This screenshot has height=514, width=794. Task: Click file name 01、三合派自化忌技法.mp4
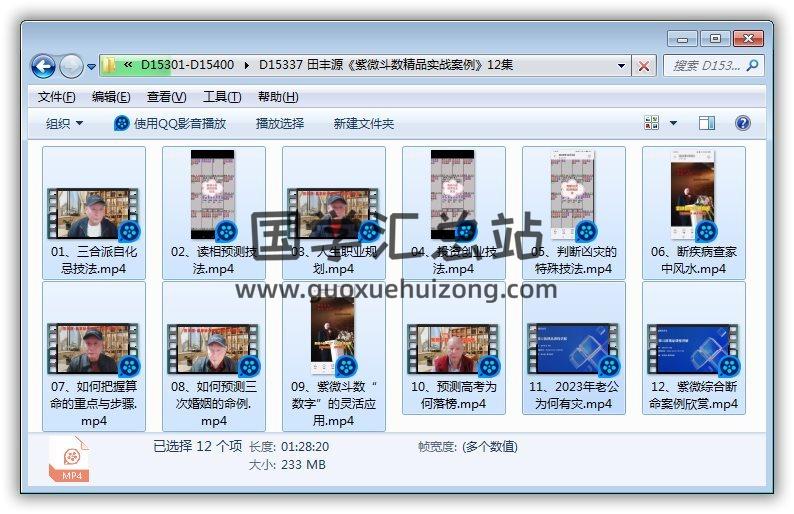(94, 260)
